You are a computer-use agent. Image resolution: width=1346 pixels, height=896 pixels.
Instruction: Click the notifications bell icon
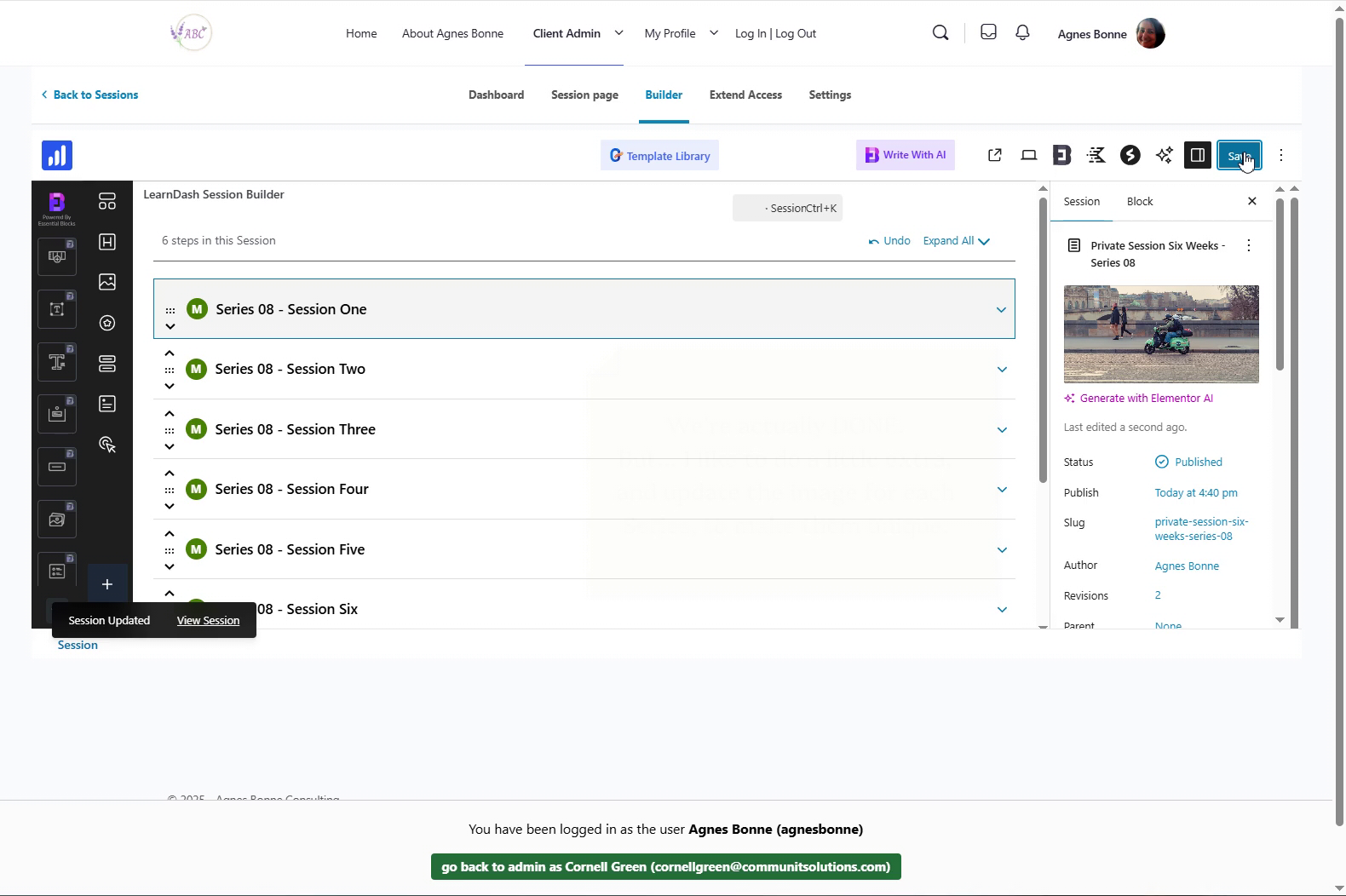pyautogui.click(x=1022, y=32)
